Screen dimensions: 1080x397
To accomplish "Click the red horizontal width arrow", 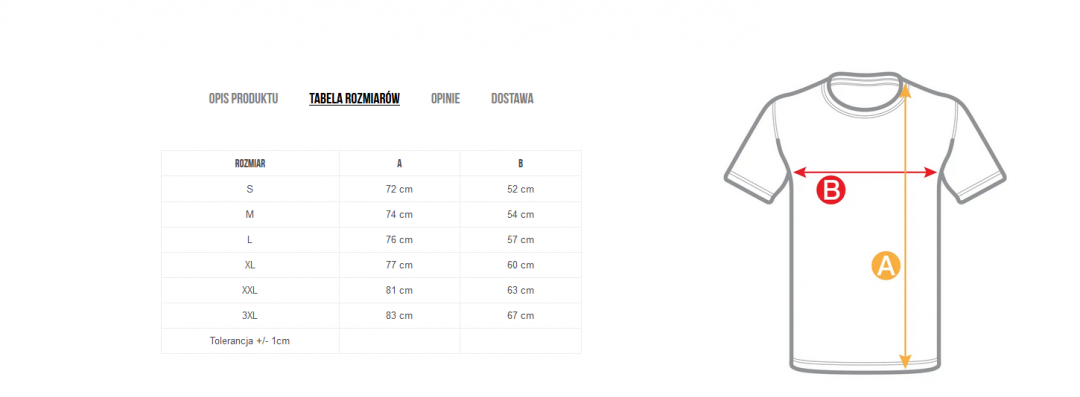I will (x=866, y=172).
